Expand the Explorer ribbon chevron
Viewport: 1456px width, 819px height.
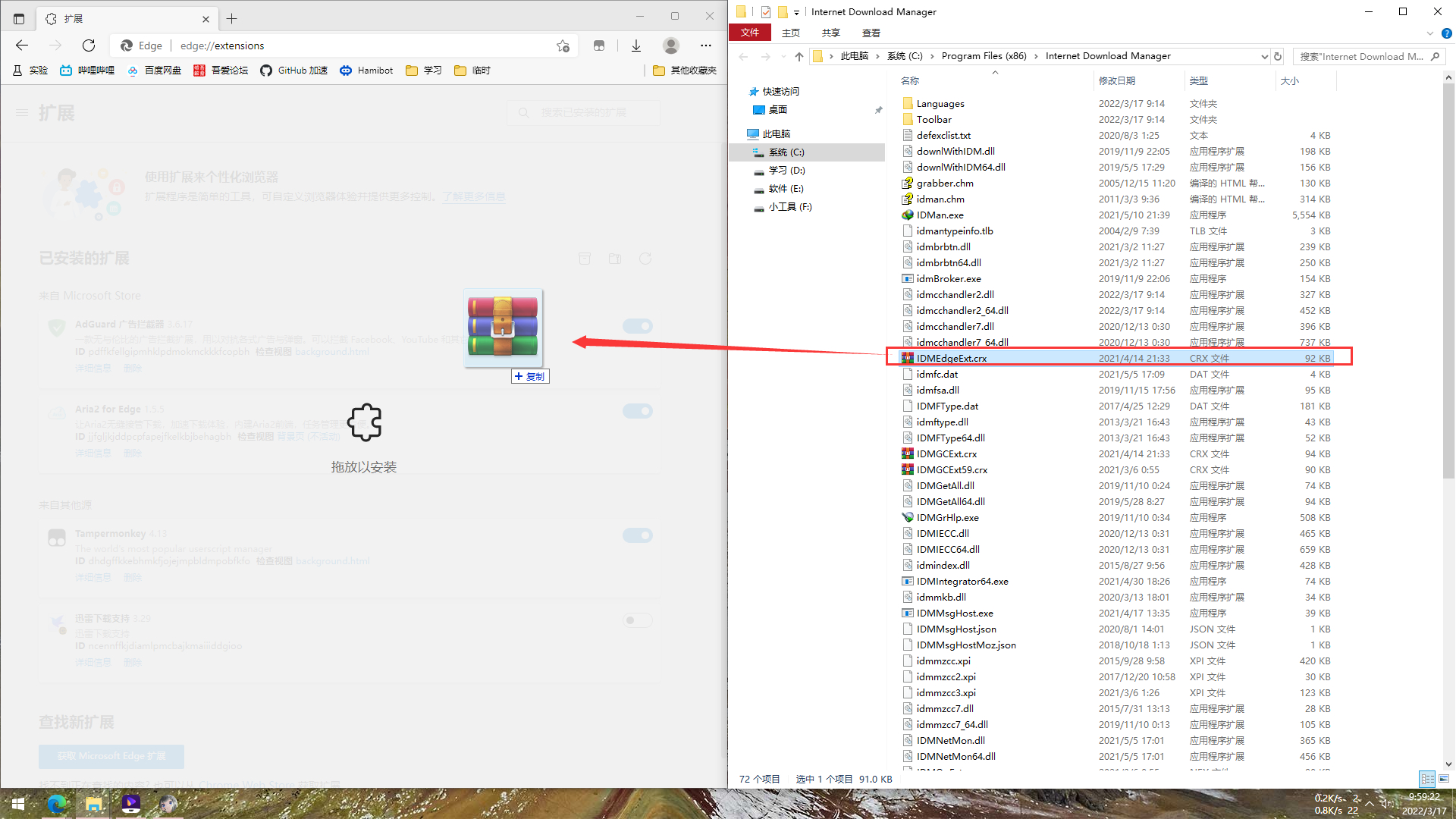pos(1430,33)
